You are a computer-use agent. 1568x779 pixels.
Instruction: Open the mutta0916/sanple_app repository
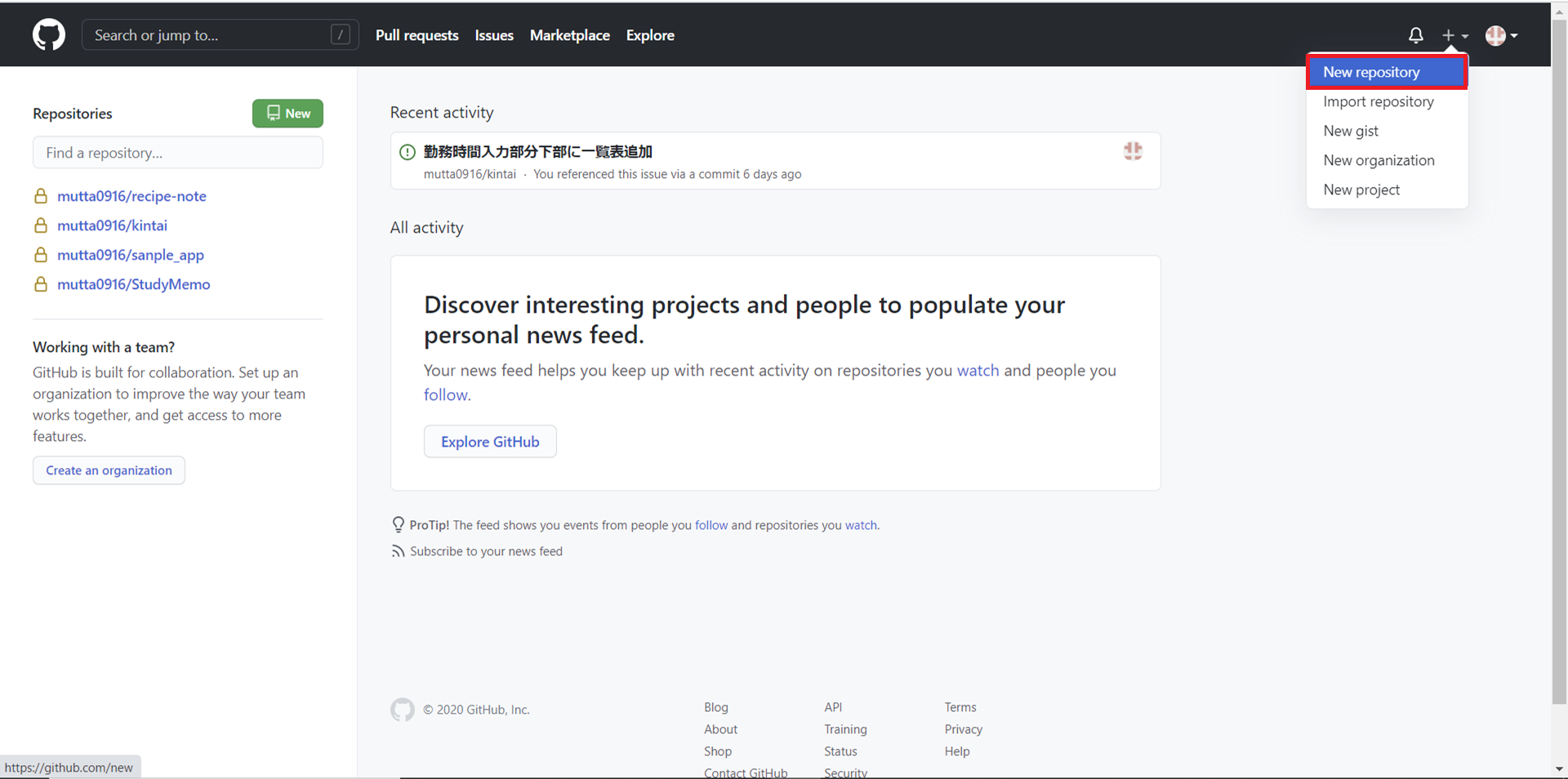(x=131, y=255)
